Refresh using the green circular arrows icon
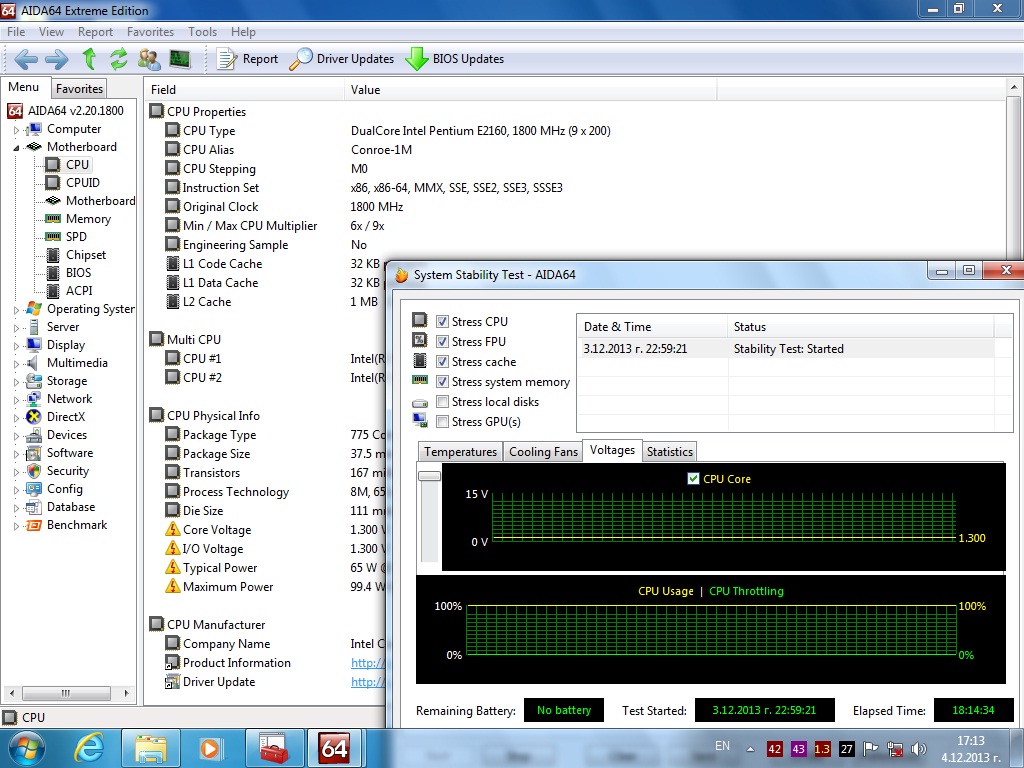This screenshot has width=1024, height=768. [x=118, y=59]
